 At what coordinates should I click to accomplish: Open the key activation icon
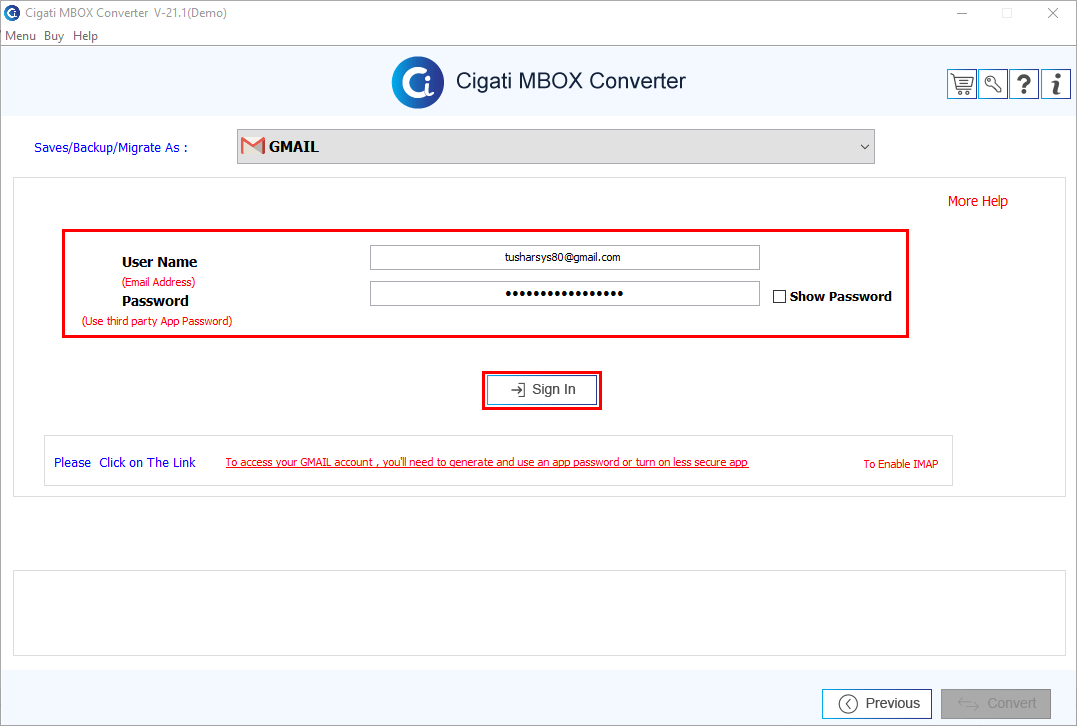coord(993,84)
